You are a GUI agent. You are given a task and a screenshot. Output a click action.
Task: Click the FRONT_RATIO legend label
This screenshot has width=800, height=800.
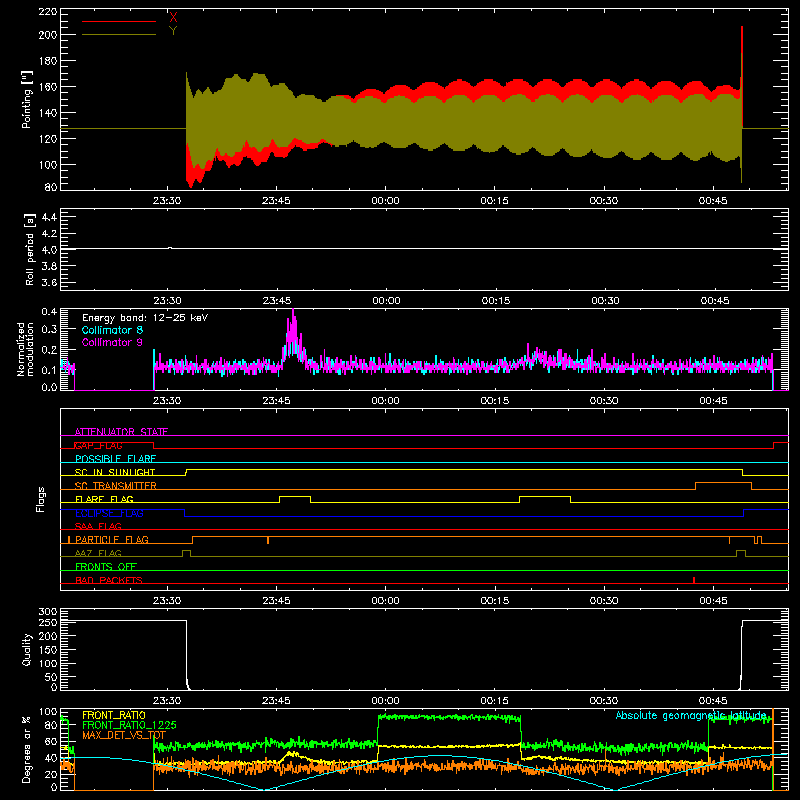[114, 715]
